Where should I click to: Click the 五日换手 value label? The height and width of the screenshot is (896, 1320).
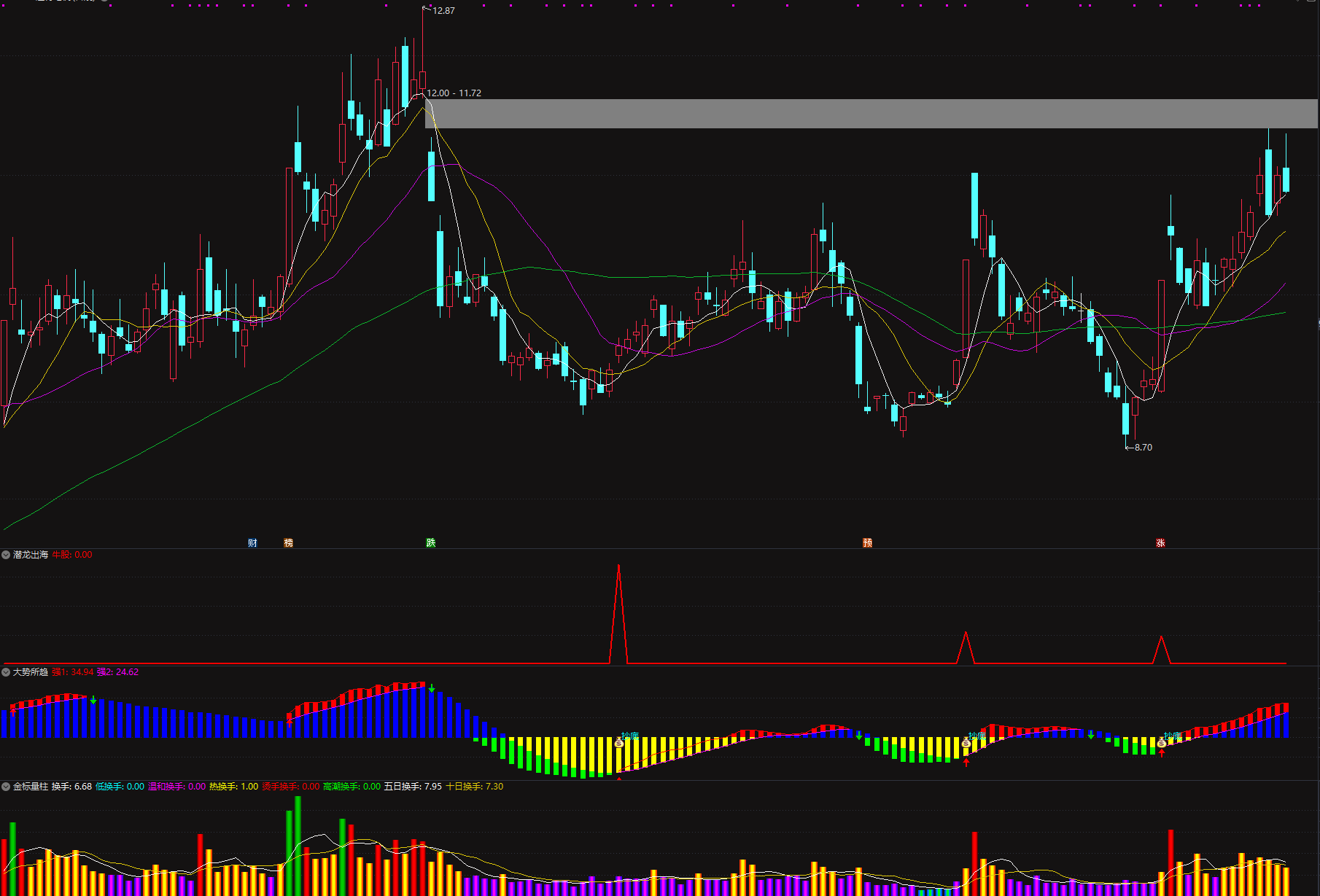[413, 787]
